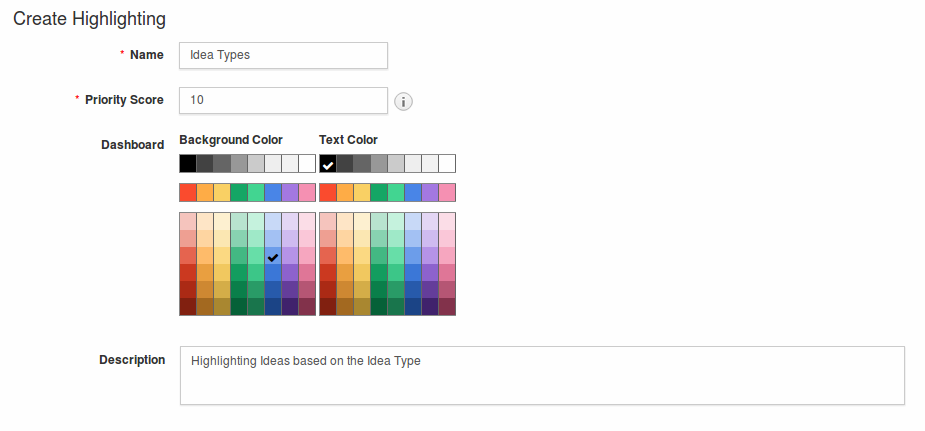925x431 pixels.
Task: Pick lightest orange shade in Background Color palette
Action: point(205,221)
